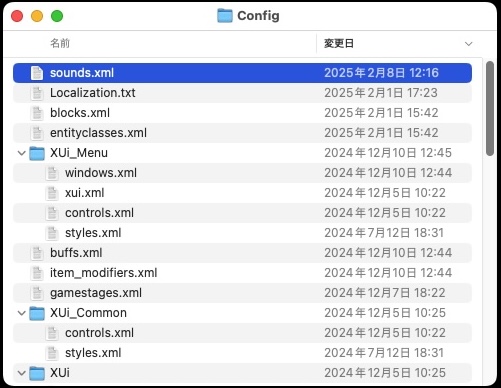This screenshot has height=388, width=501.
Task: Collapse the XUi_Menu folder
Action: tap(22, 153)
